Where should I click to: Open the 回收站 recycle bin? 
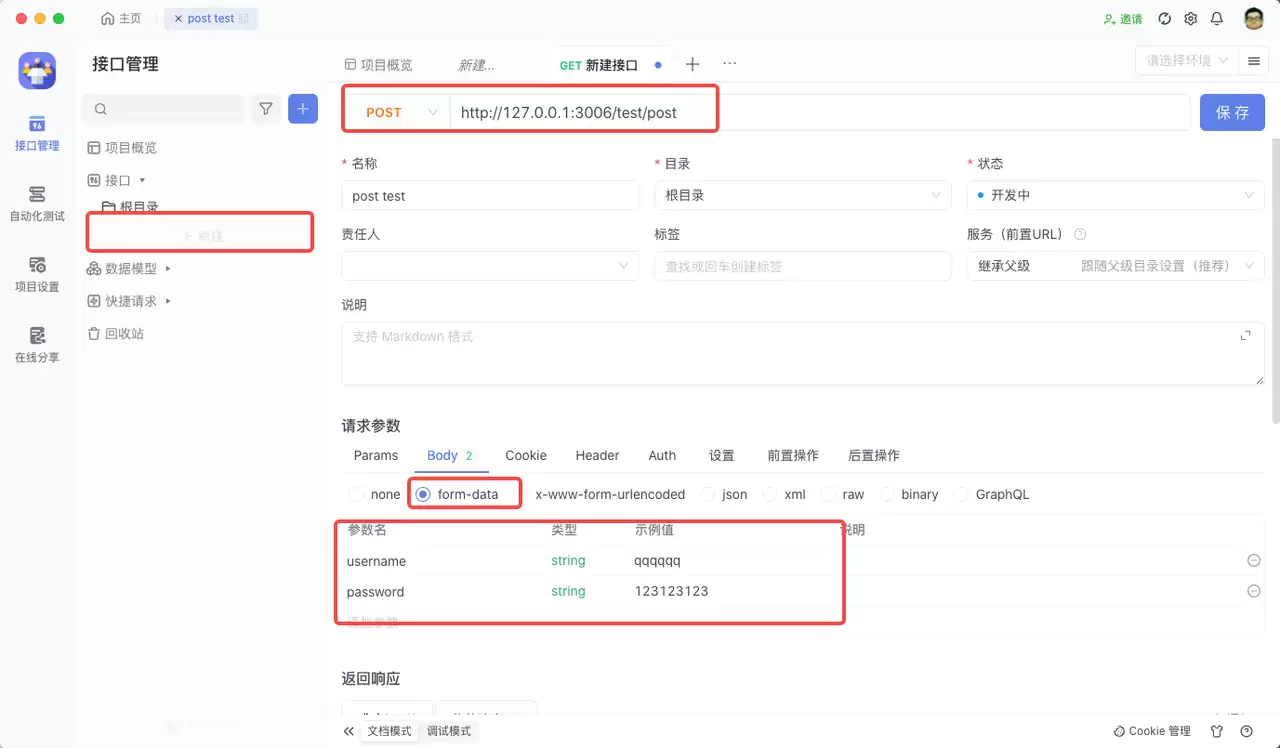(116, 333)
